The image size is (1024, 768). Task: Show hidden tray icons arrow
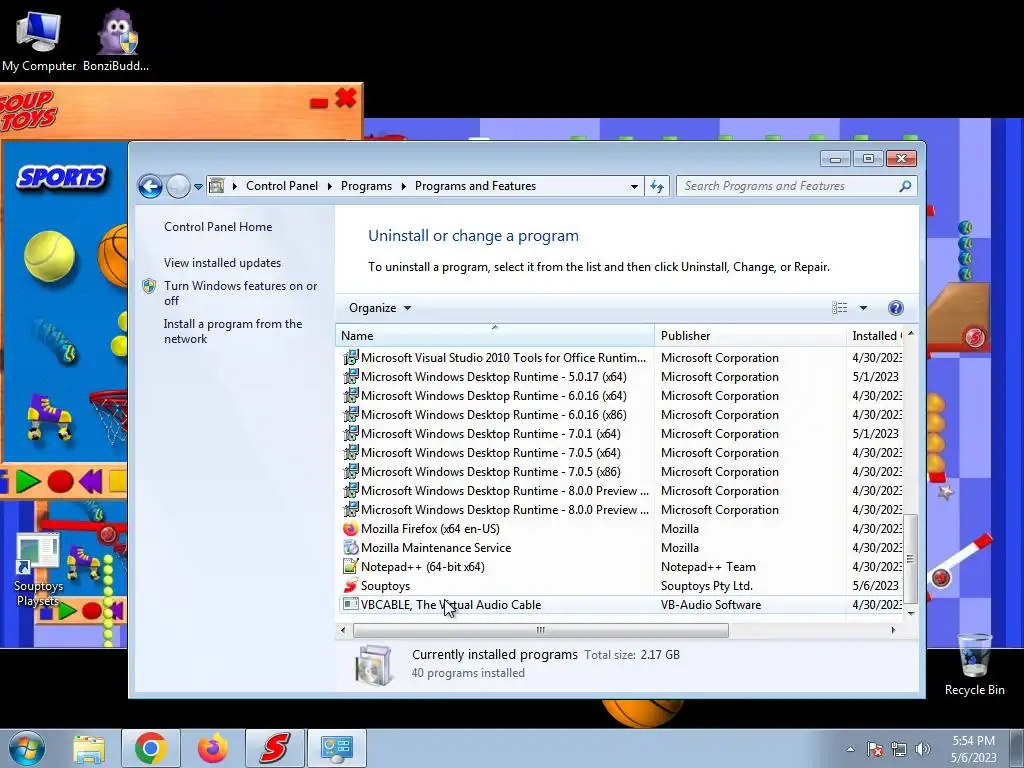point(850,749)
